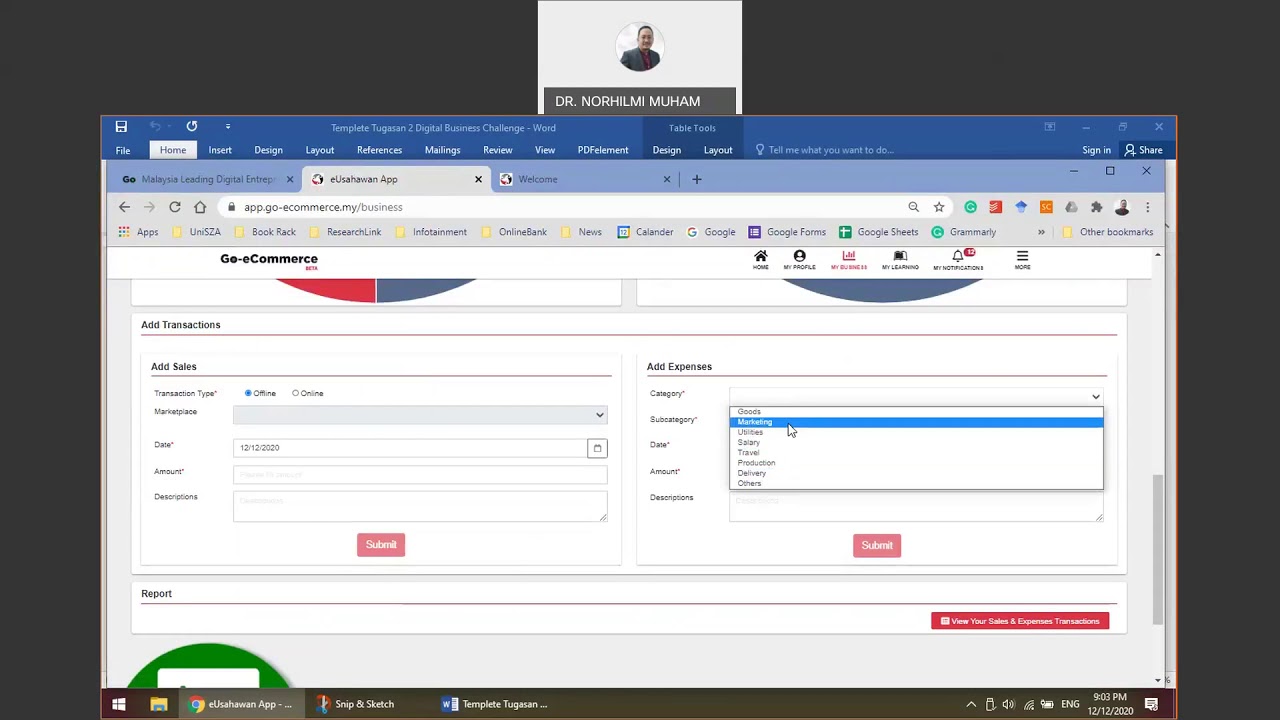Reload the page in Chrome
This screenshot has width=1280, height=720.
point(174,207)
